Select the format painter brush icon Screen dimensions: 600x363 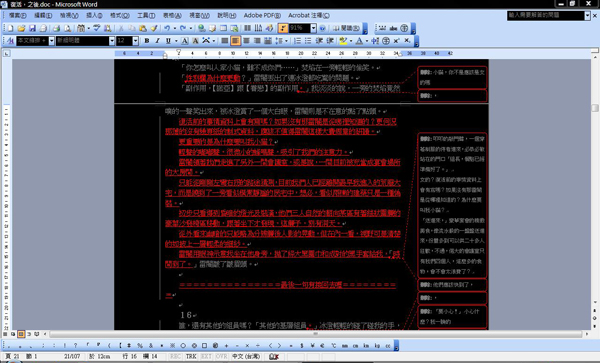click(154, 28)
